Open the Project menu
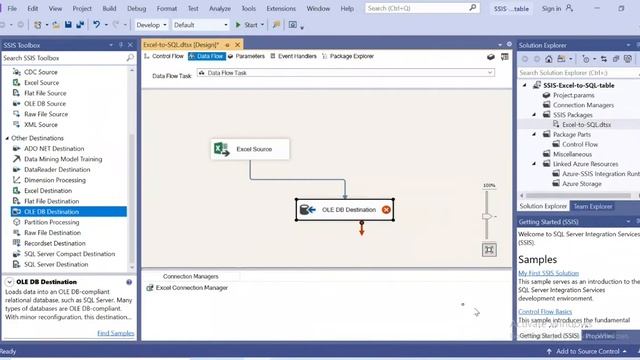This screenshot has height=360, width=640. pos(82,8)
